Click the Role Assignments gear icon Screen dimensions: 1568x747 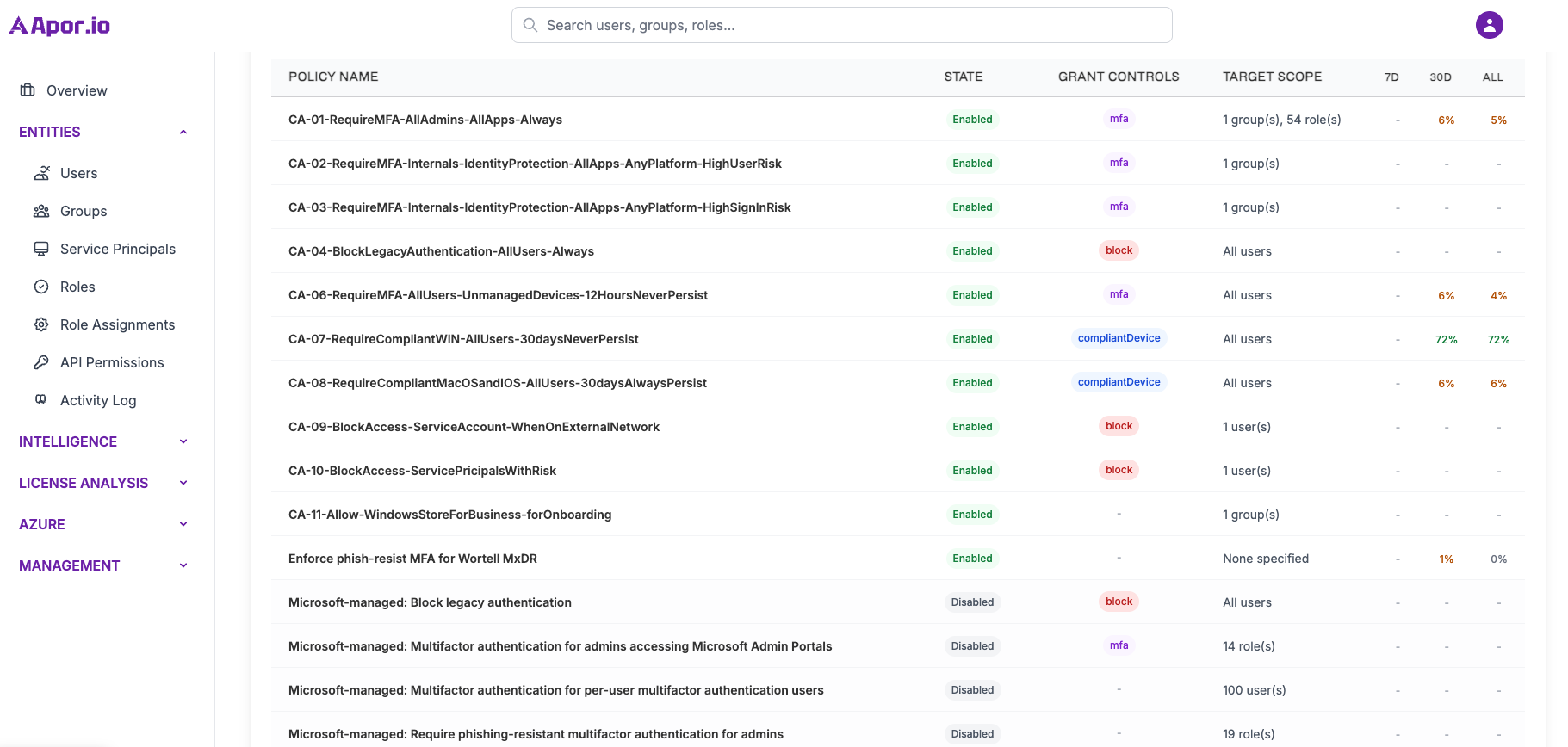tap(41, 324)
